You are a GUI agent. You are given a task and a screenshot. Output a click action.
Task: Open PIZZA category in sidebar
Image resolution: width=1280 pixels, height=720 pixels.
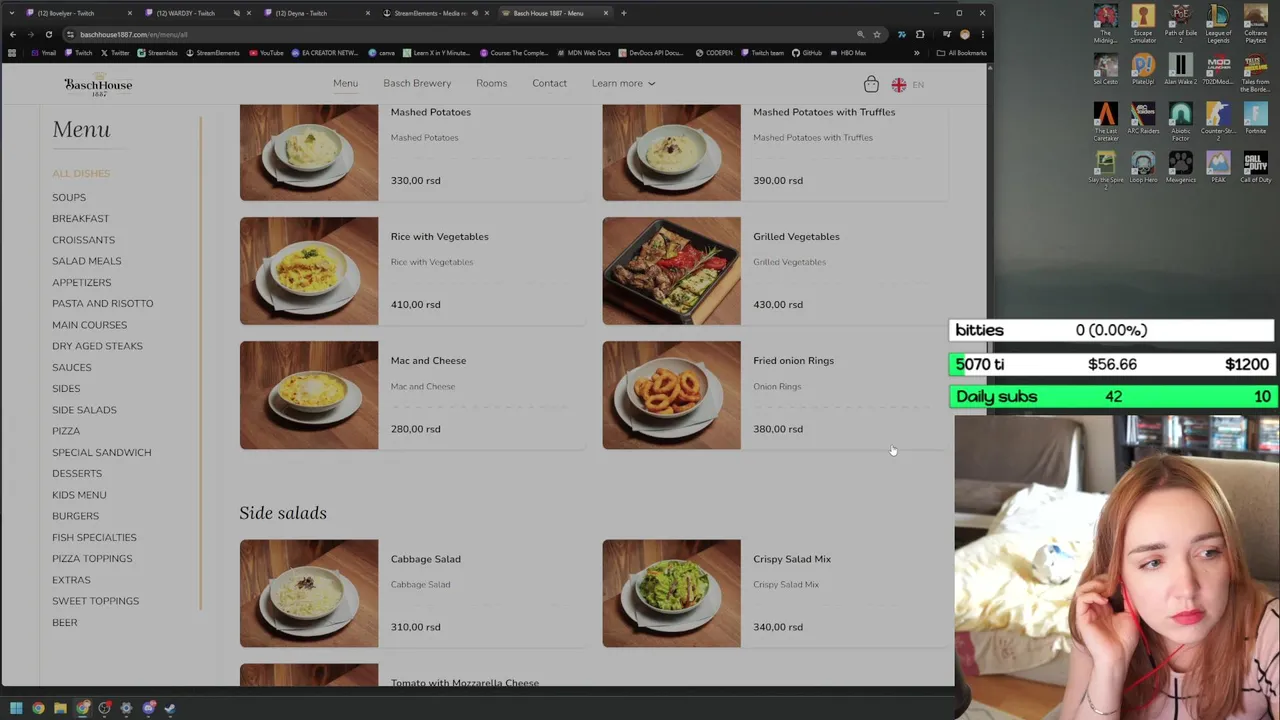pos(66,431)
